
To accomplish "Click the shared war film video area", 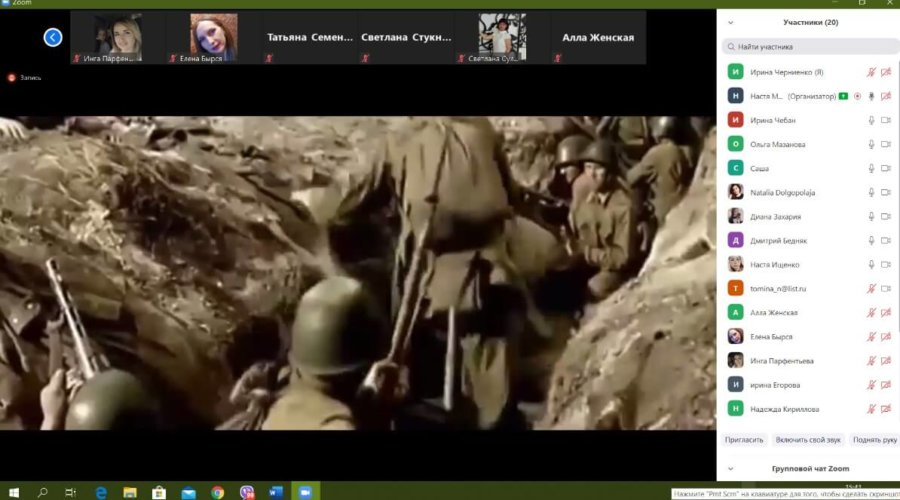I will tap(358, 273).
